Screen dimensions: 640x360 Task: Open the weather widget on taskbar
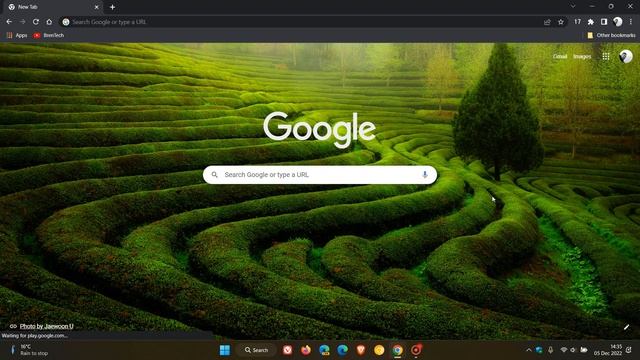point(29,350)
